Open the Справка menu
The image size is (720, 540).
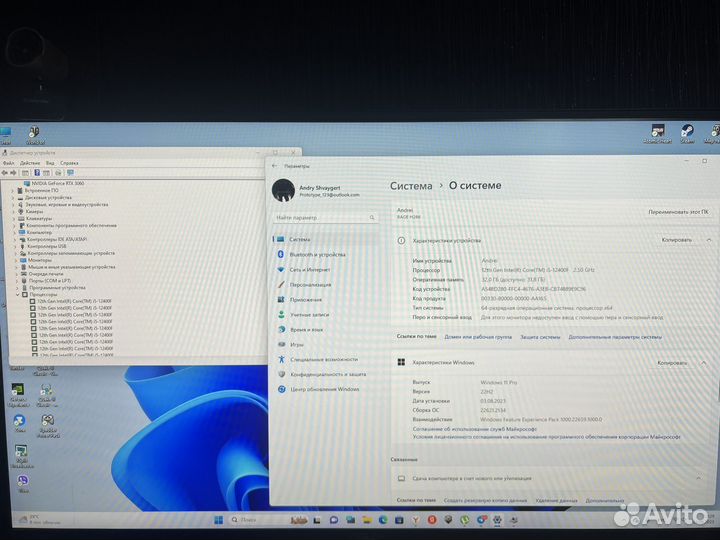click(69, 163)
